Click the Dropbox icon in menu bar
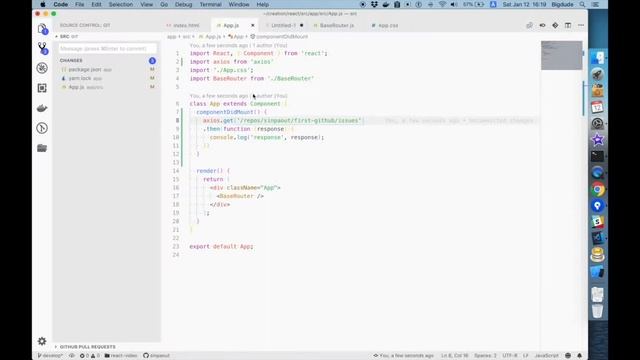 374,4
